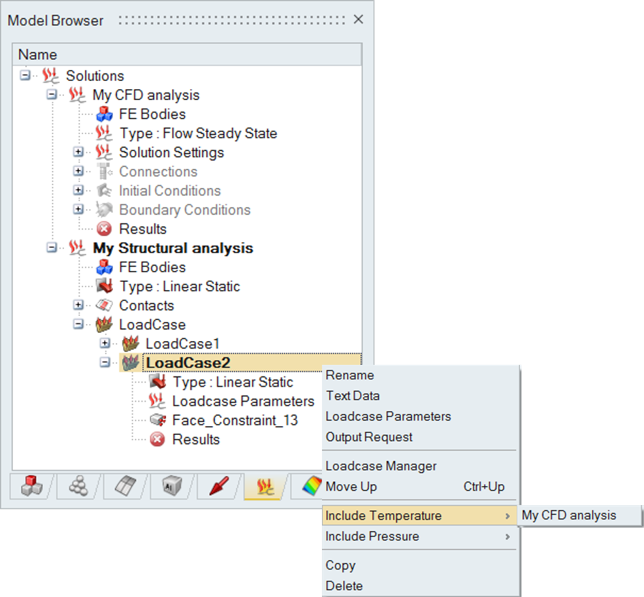Collapse the My Structural analysis node
Screen dimensions: 644x597
coord(52,248)
